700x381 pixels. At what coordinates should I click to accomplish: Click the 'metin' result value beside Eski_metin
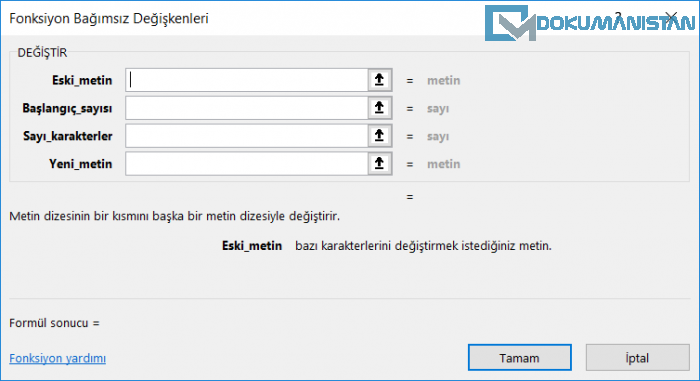443,80
